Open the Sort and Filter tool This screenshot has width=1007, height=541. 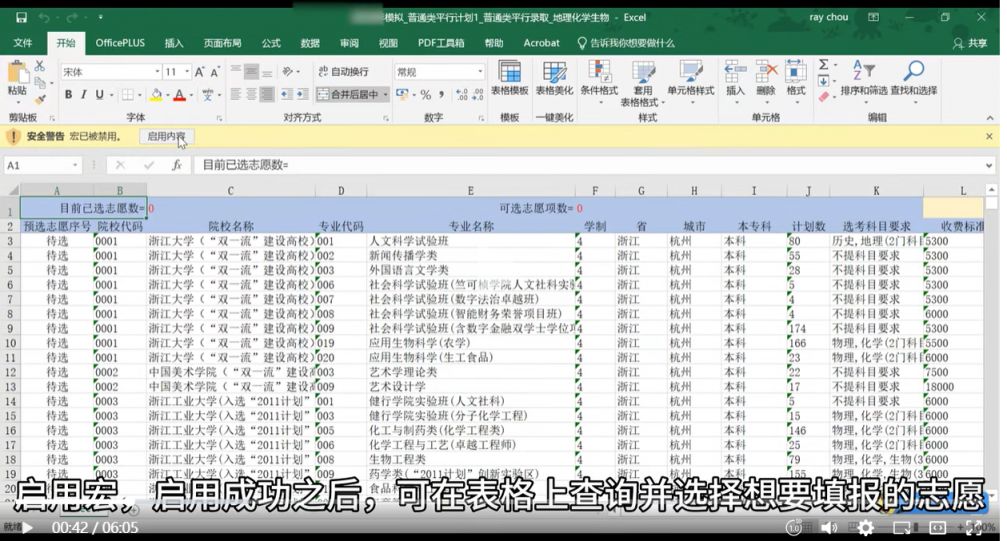[862, 78]
